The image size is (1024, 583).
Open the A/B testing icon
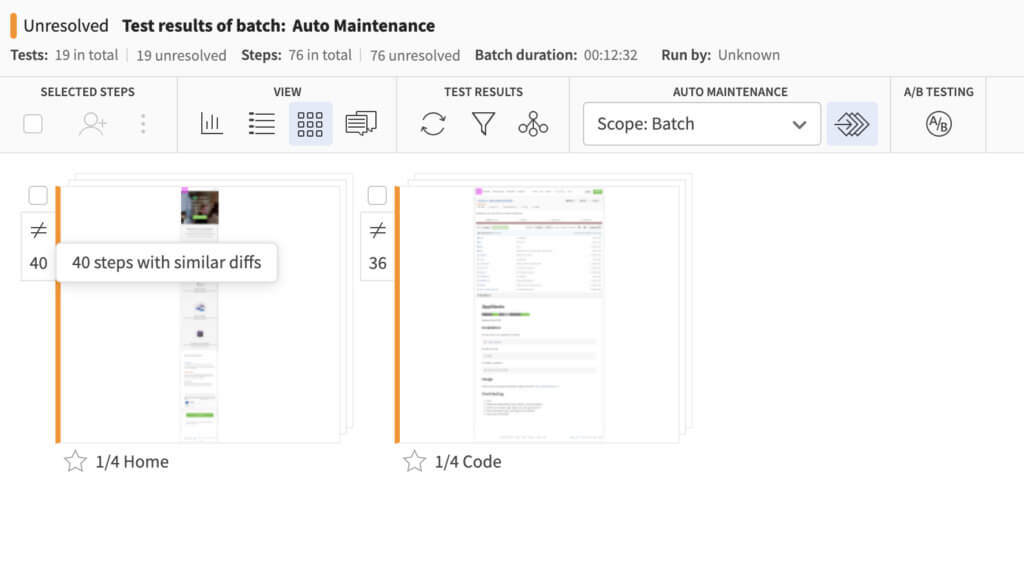coord(938,124)
